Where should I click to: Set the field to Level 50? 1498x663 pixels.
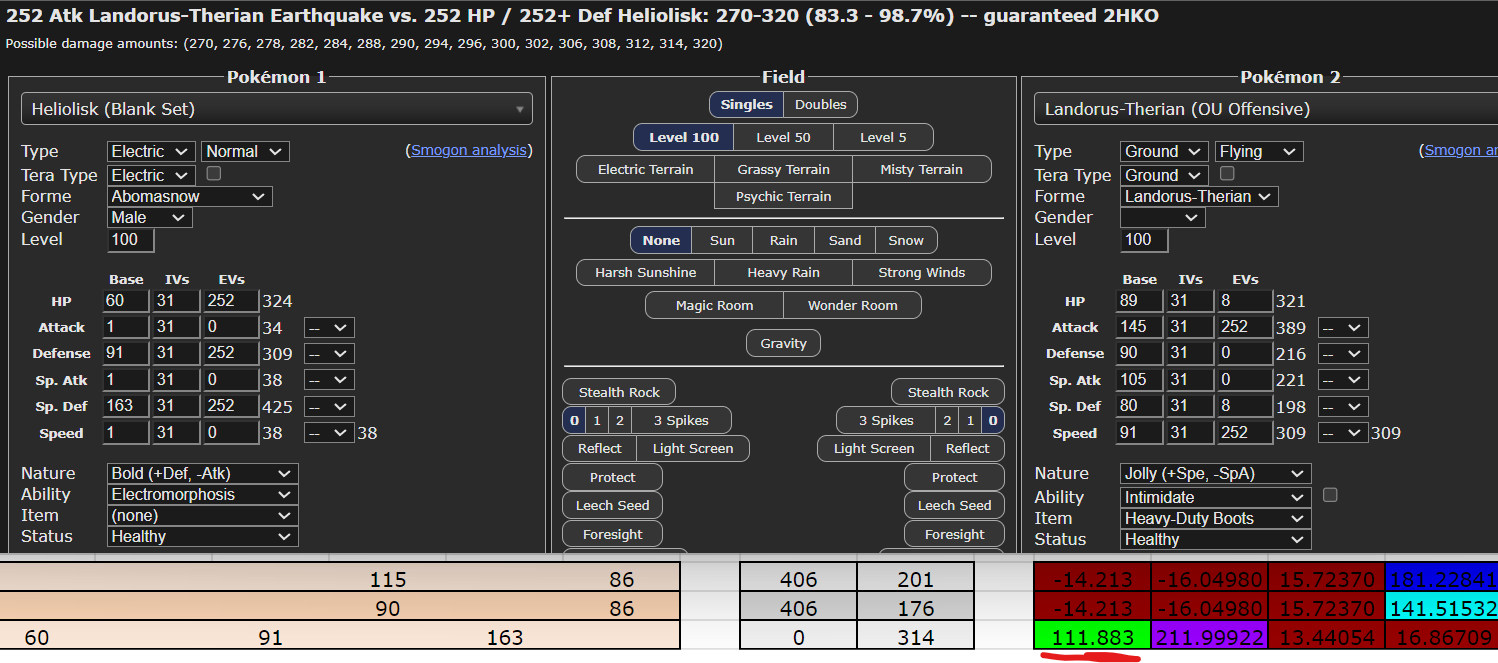click(x=783, y=137)
